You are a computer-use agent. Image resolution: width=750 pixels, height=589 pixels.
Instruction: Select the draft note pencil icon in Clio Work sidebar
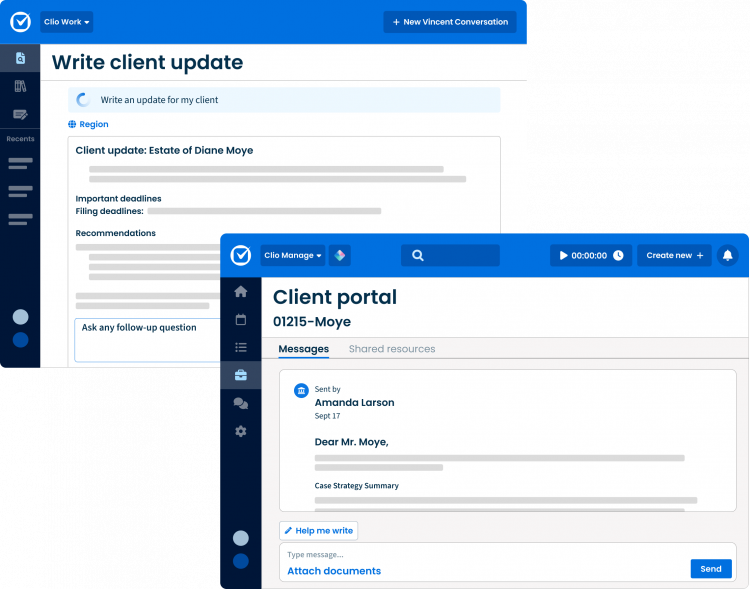pyautogui.click(x=20, y=115)
